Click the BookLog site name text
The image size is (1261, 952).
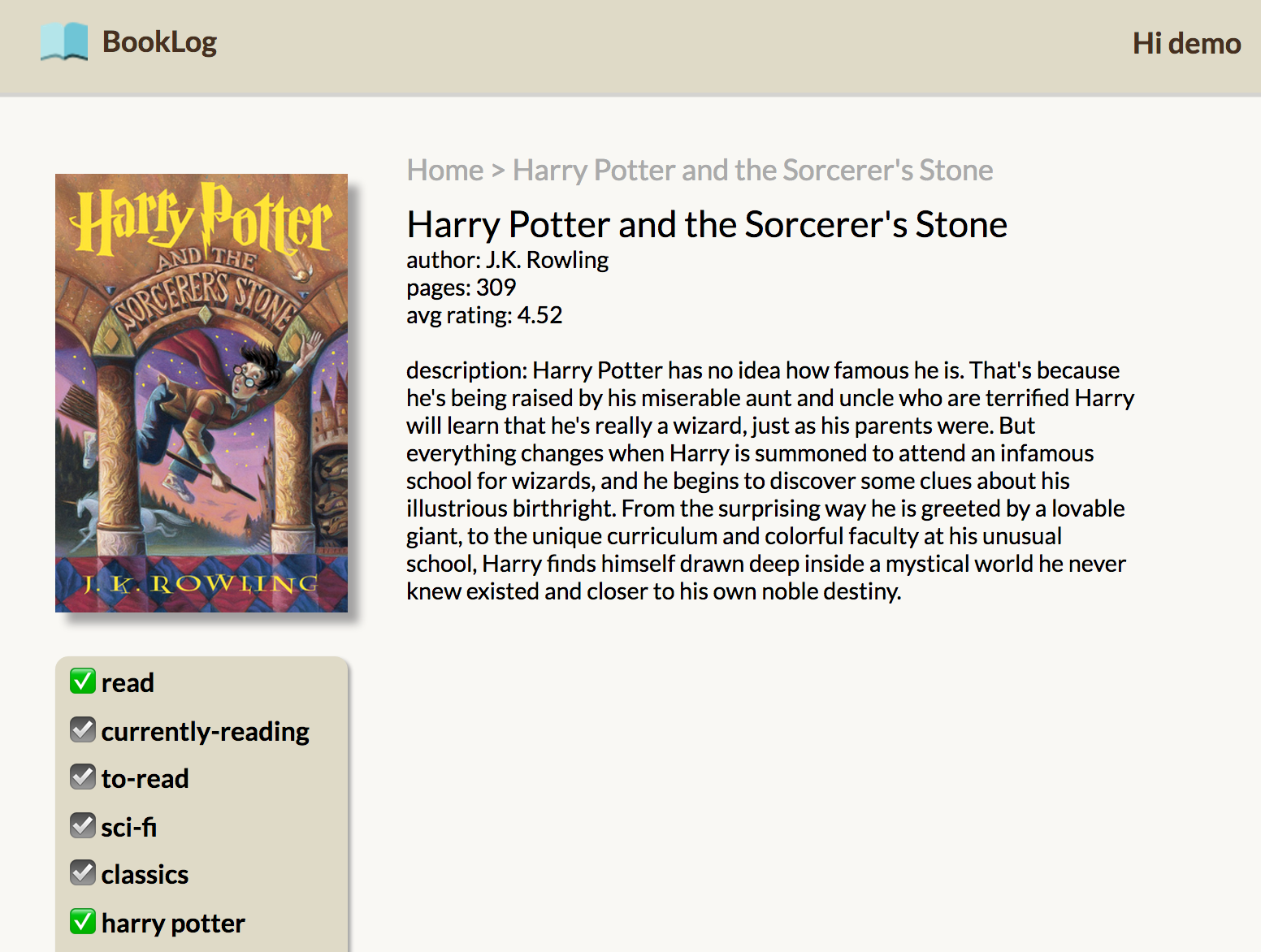point(159,42)
